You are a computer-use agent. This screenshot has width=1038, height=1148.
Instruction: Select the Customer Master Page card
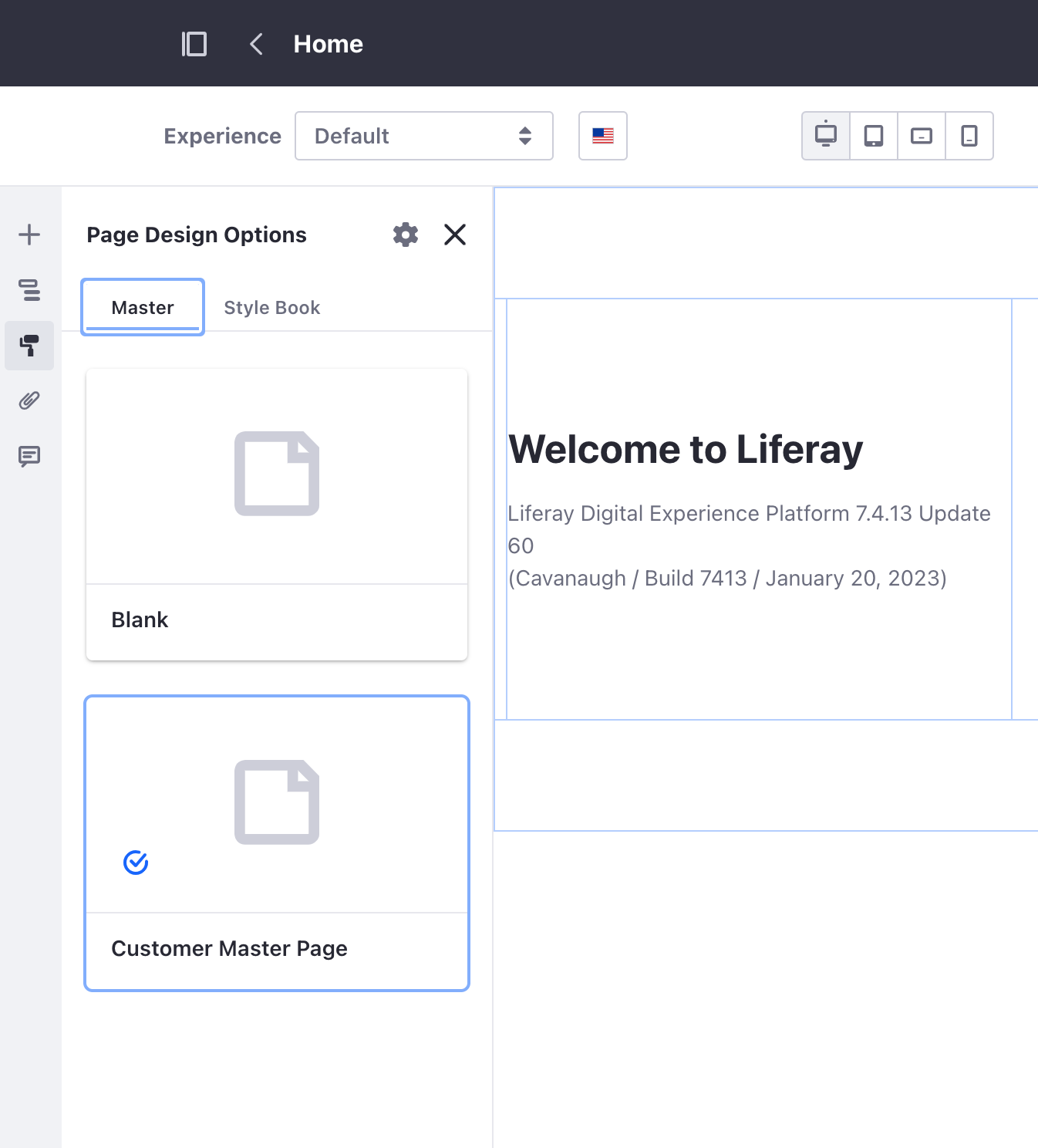277,843
